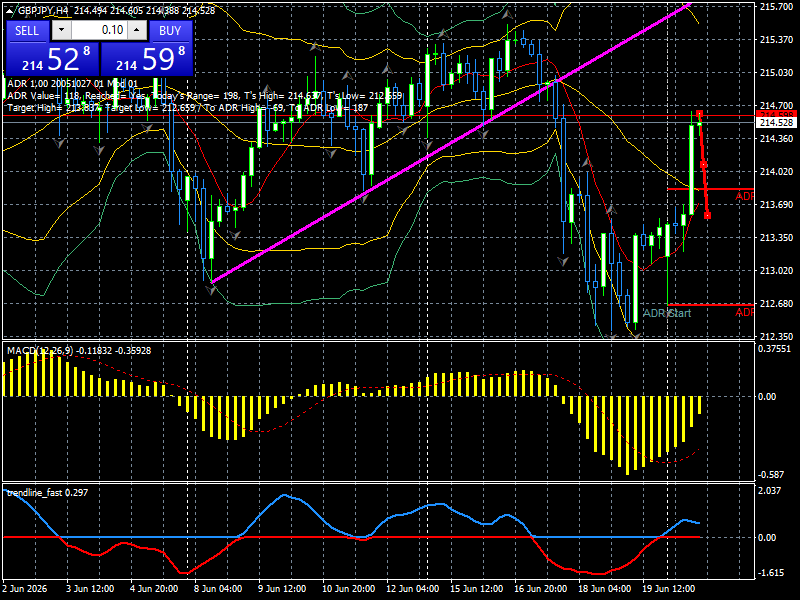
Task: Click the ADR Start label
Action: [x=667, y=313]
